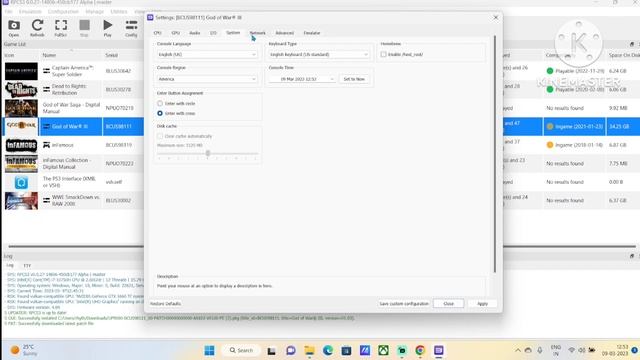
Task: Click the FullScr fullscreen toolbar icon
Action: [x=61, y=27]
